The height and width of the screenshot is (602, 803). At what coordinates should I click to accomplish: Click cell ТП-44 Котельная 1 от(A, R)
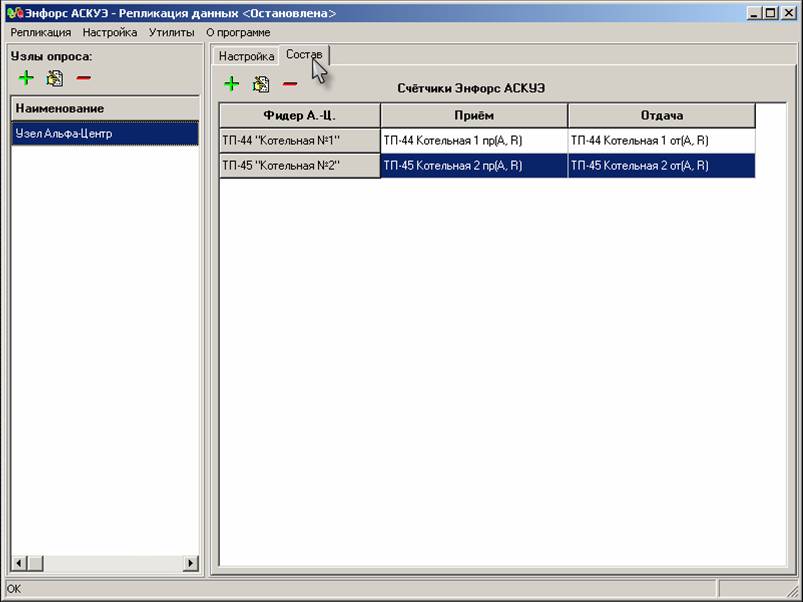click(662, 140)
